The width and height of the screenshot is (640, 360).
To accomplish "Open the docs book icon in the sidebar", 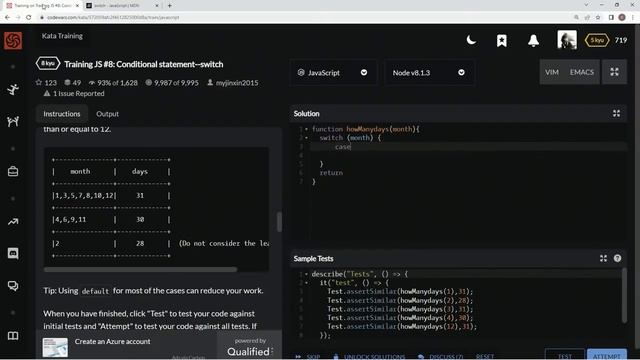I will tap(13, 336).
